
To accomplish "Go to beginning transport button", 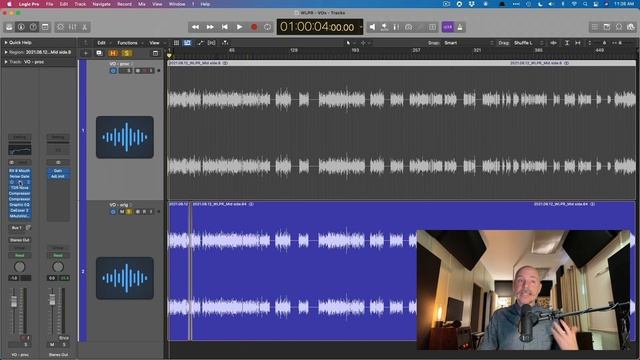I will pos(224,27).
